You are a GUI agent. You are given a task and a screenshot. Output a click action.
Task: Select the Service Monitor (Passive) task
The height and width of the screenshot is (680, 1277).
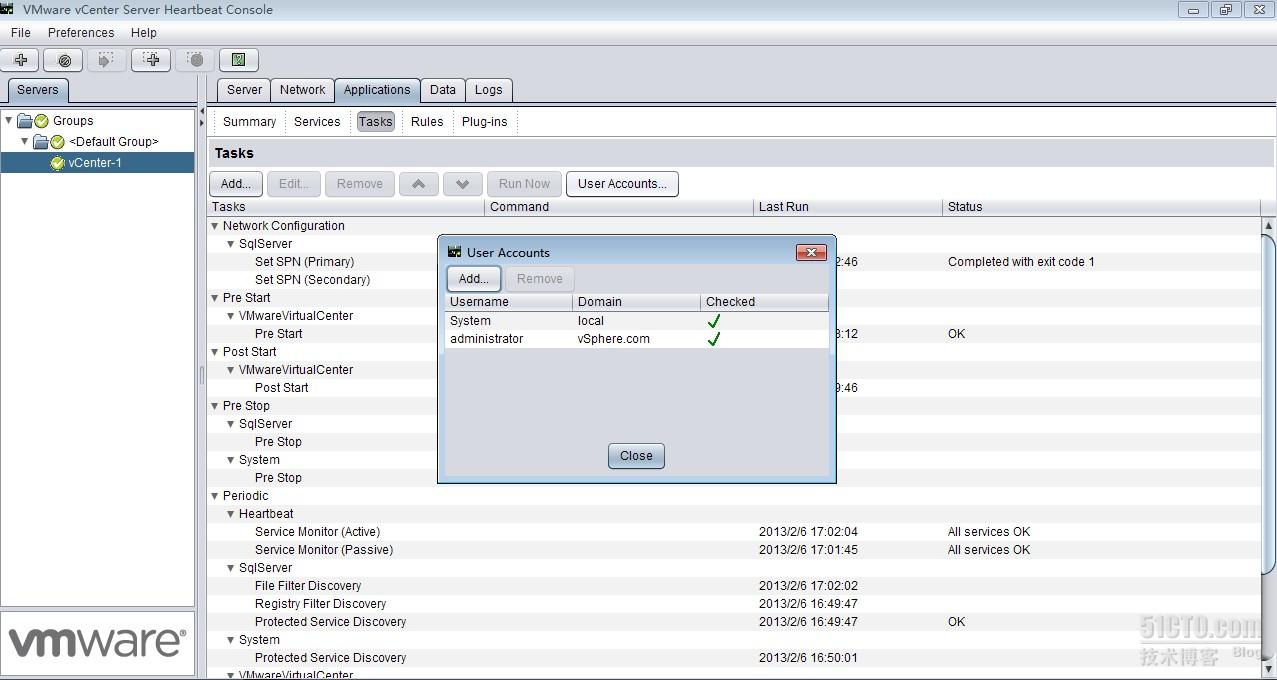point(324,550)
